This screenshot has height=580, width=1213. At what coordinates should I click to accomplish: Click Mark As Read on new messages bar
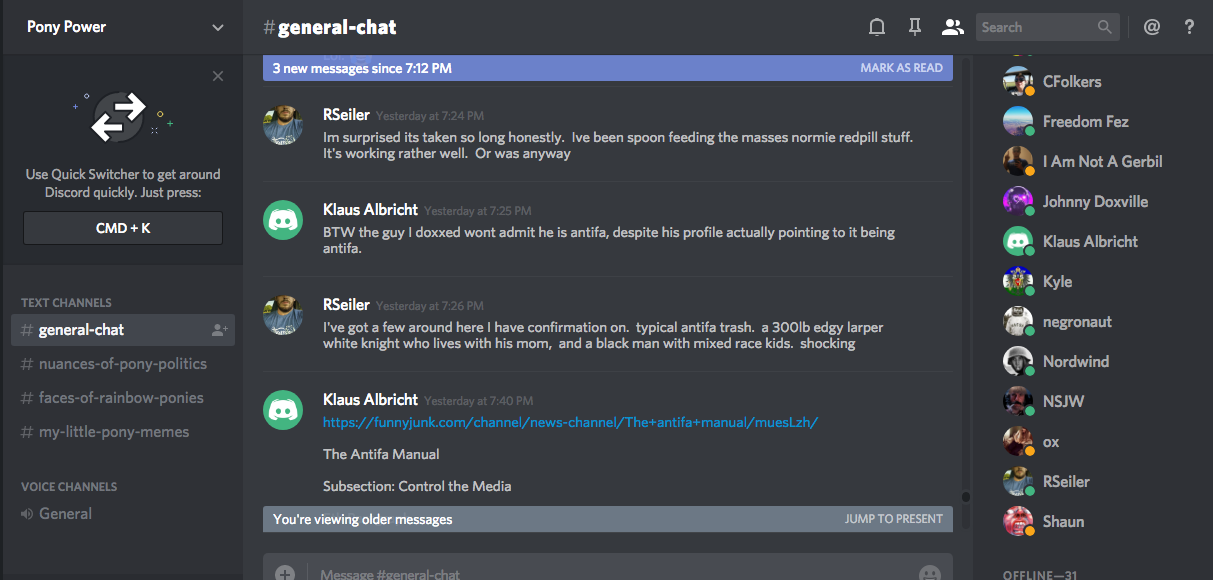[x=901, y=68]
